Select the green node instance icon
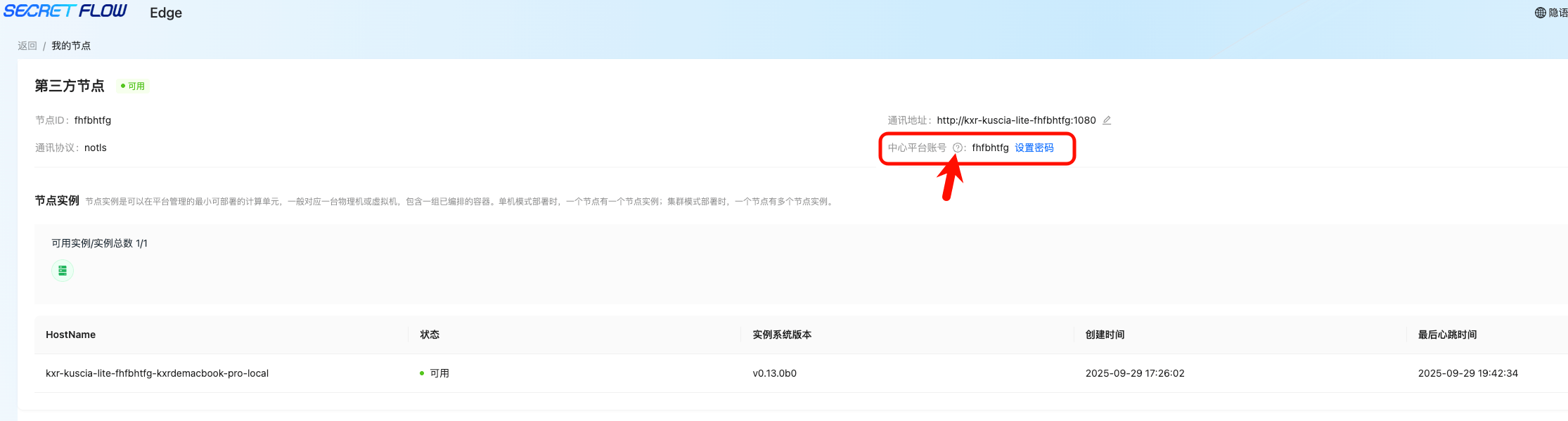Viewport: 1568px width, 421px height. 63,271
